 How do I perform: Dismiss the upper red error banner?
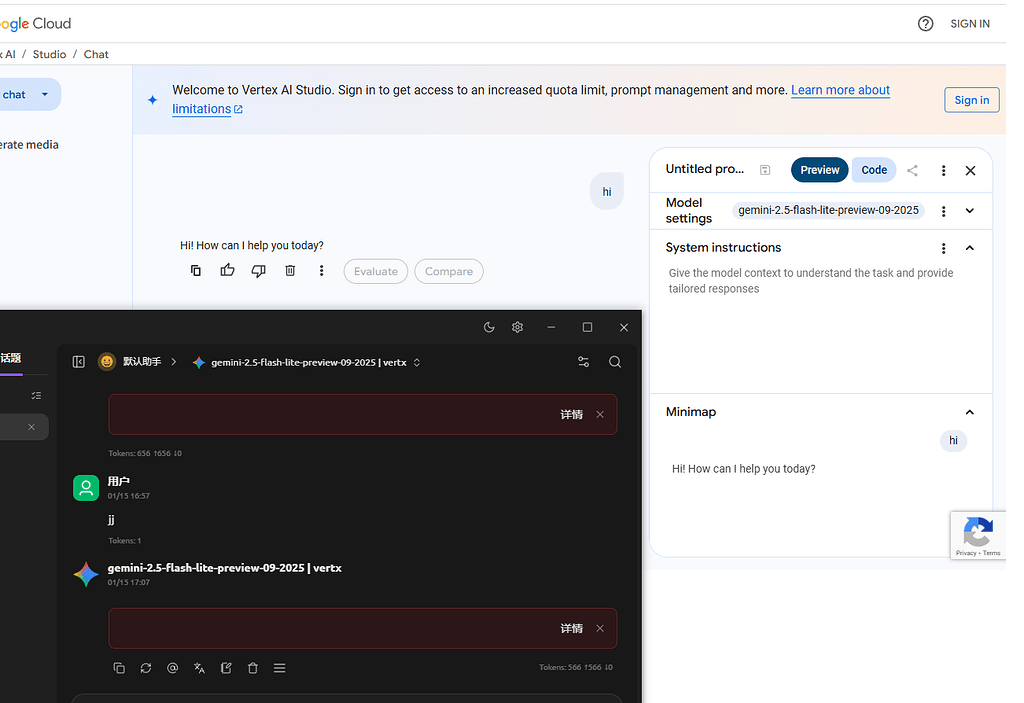coord(600,414)
